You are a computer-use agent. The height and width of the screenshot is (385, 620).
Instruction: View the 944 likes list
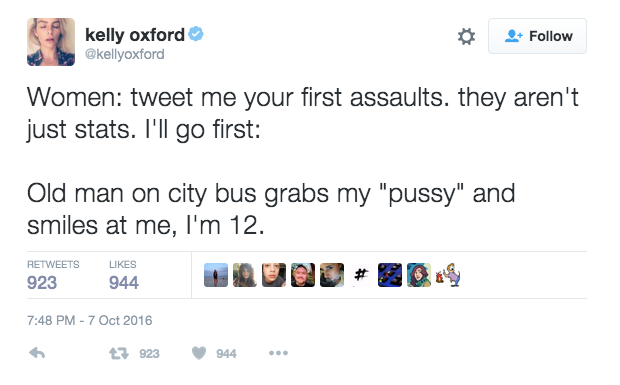124,276
